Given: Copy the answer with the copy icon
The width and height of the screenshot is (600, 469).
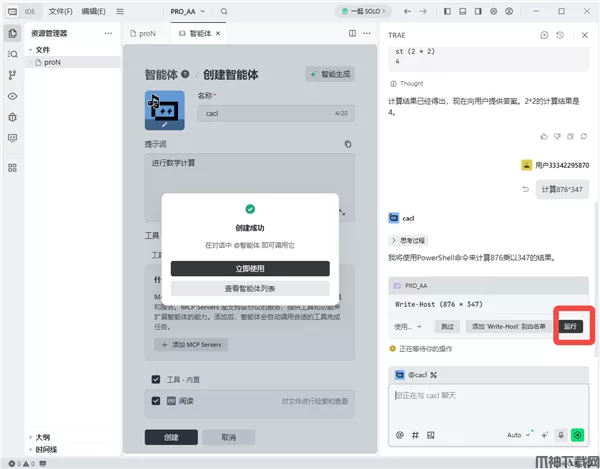Looking at the screenshot, I should [570, 136].
